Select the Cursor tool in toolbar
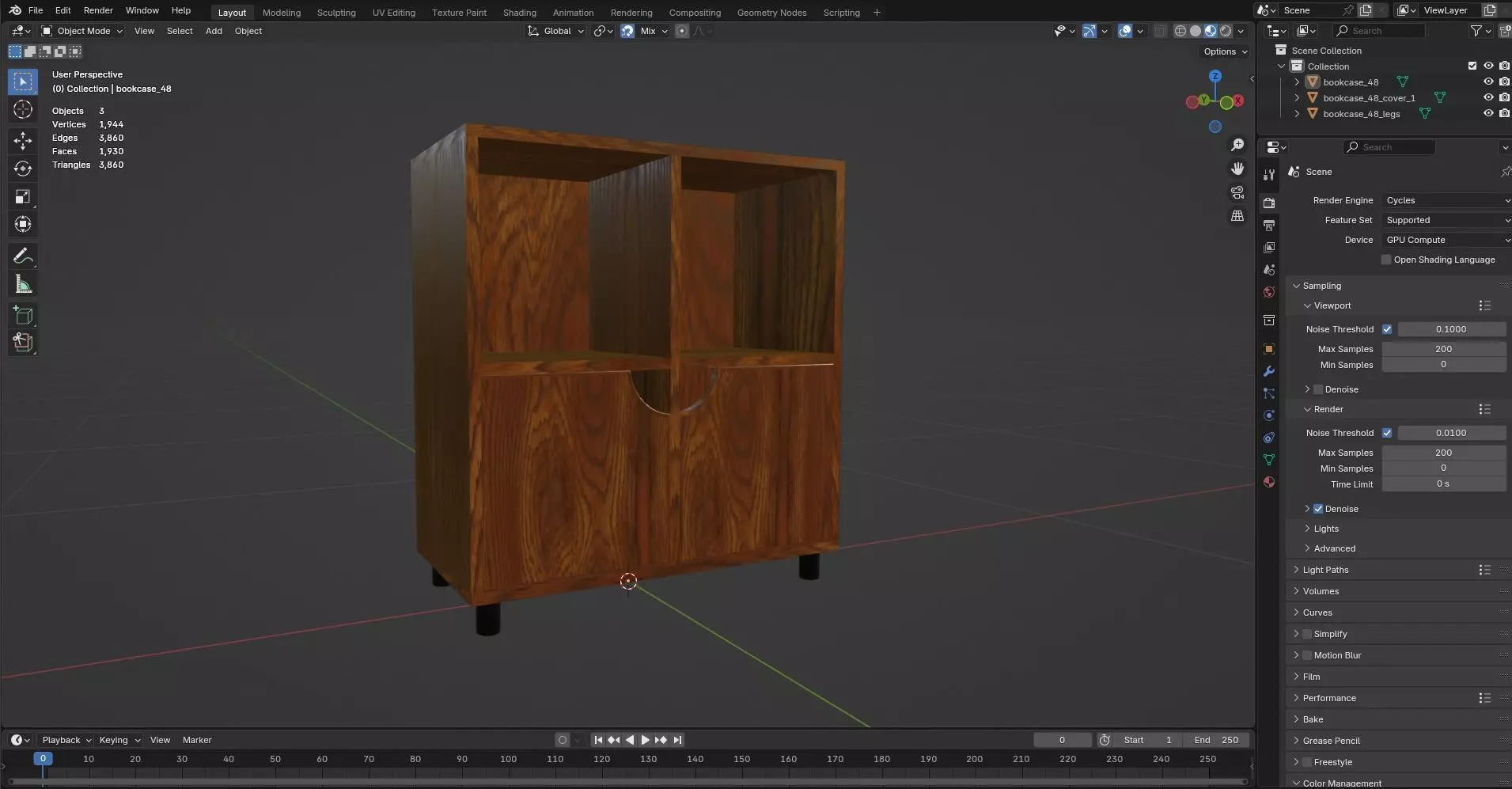The height and width of the screenshot is (789, 1512). click(x=23, y=109)
